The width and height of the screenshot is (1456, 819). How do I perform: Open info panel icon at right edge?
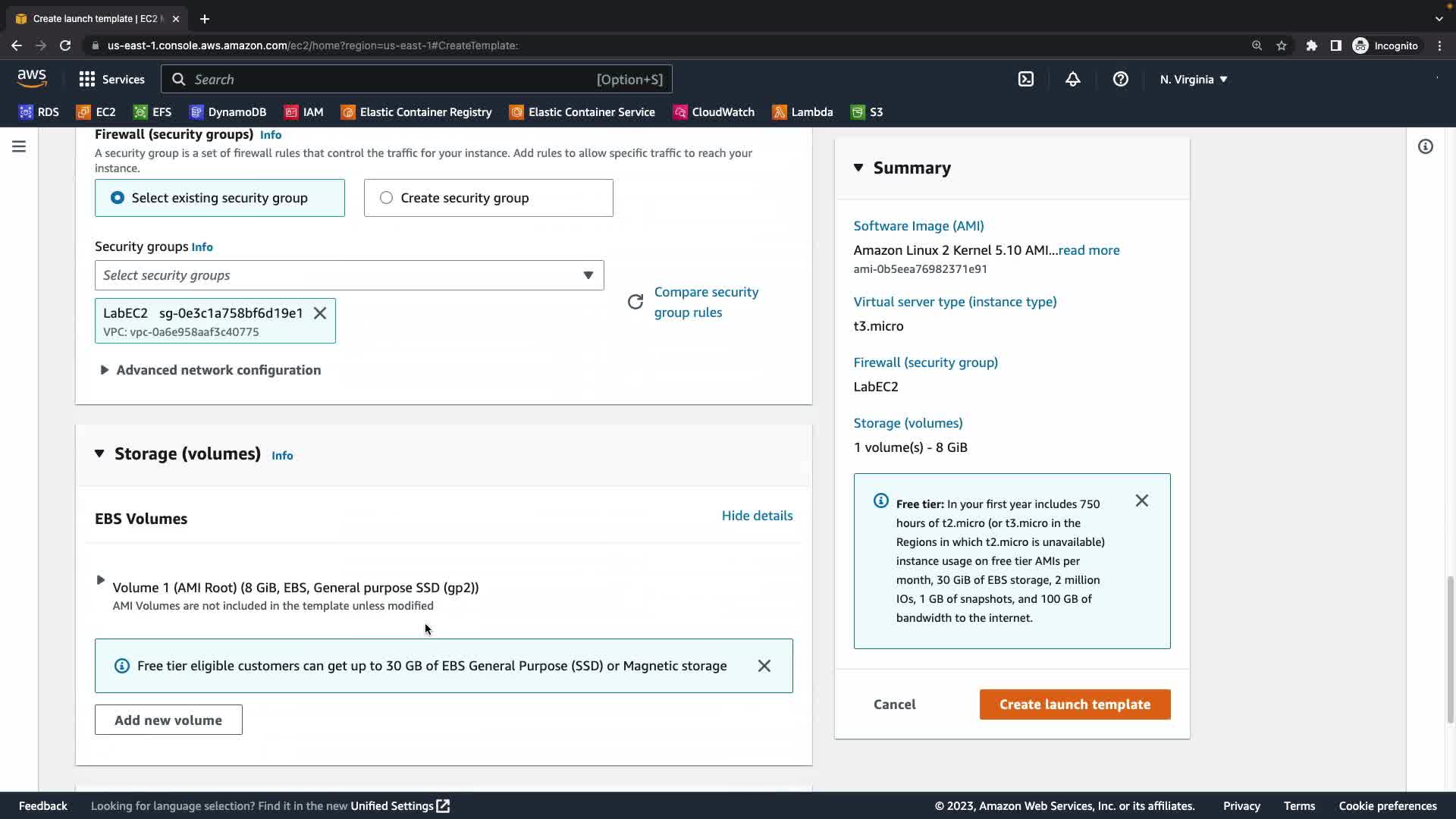click(1425, 146)
